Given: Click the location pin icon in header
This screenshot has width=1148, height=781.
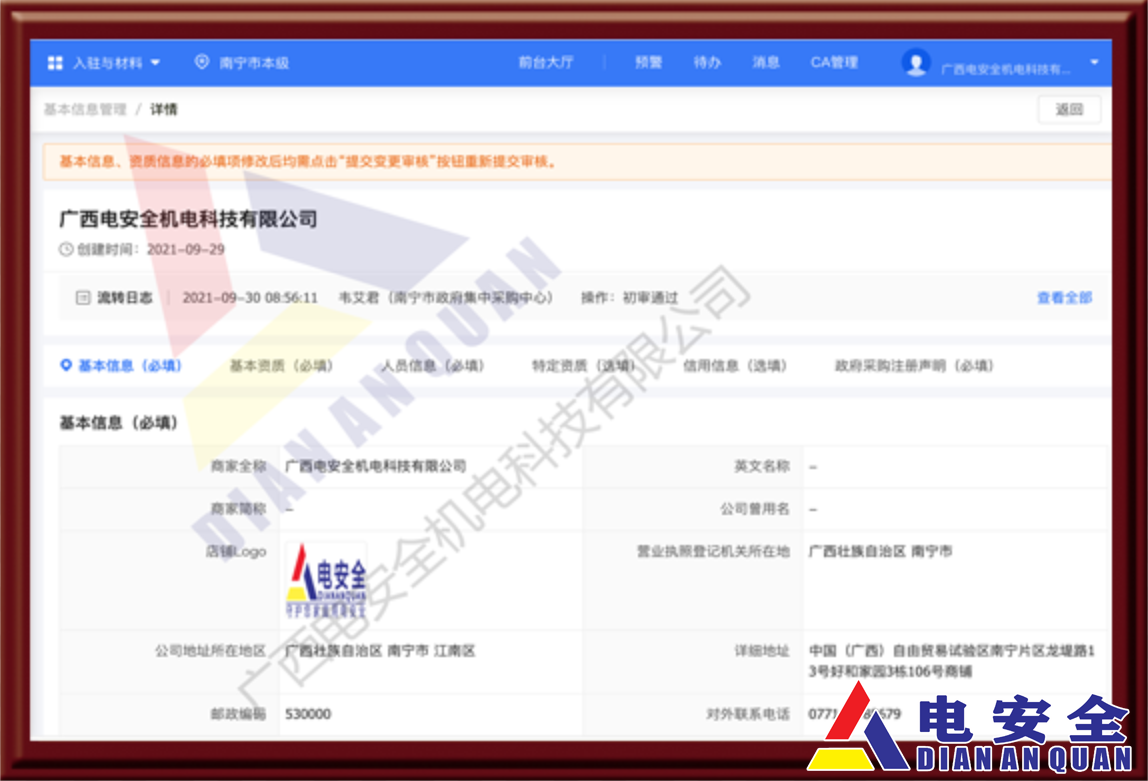Looking at the screenshot, I should click(x=201, y=62).
